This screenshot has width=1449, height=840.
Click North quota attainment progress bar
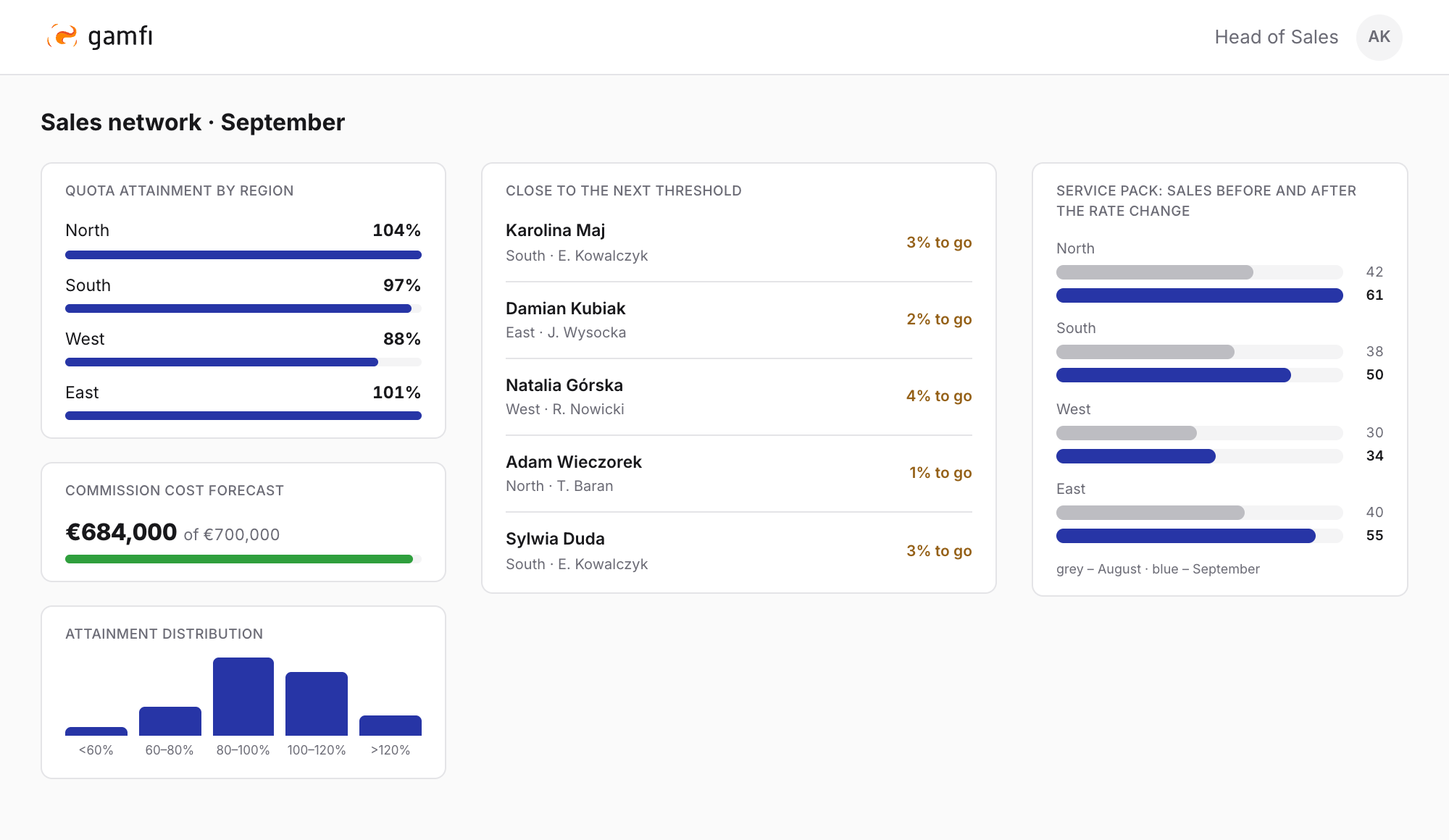point(243,255)
